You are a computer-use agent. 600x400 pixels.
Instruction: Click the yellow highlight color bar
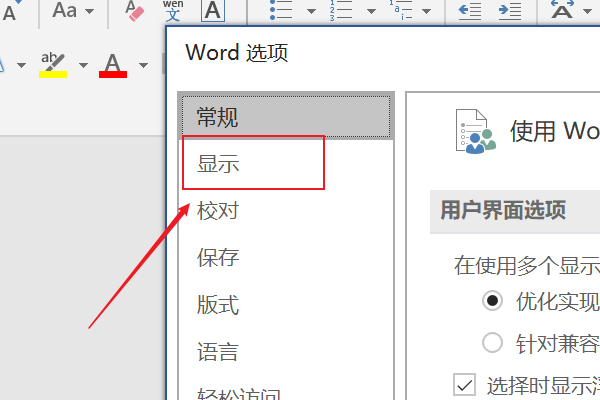click(53, 75)
